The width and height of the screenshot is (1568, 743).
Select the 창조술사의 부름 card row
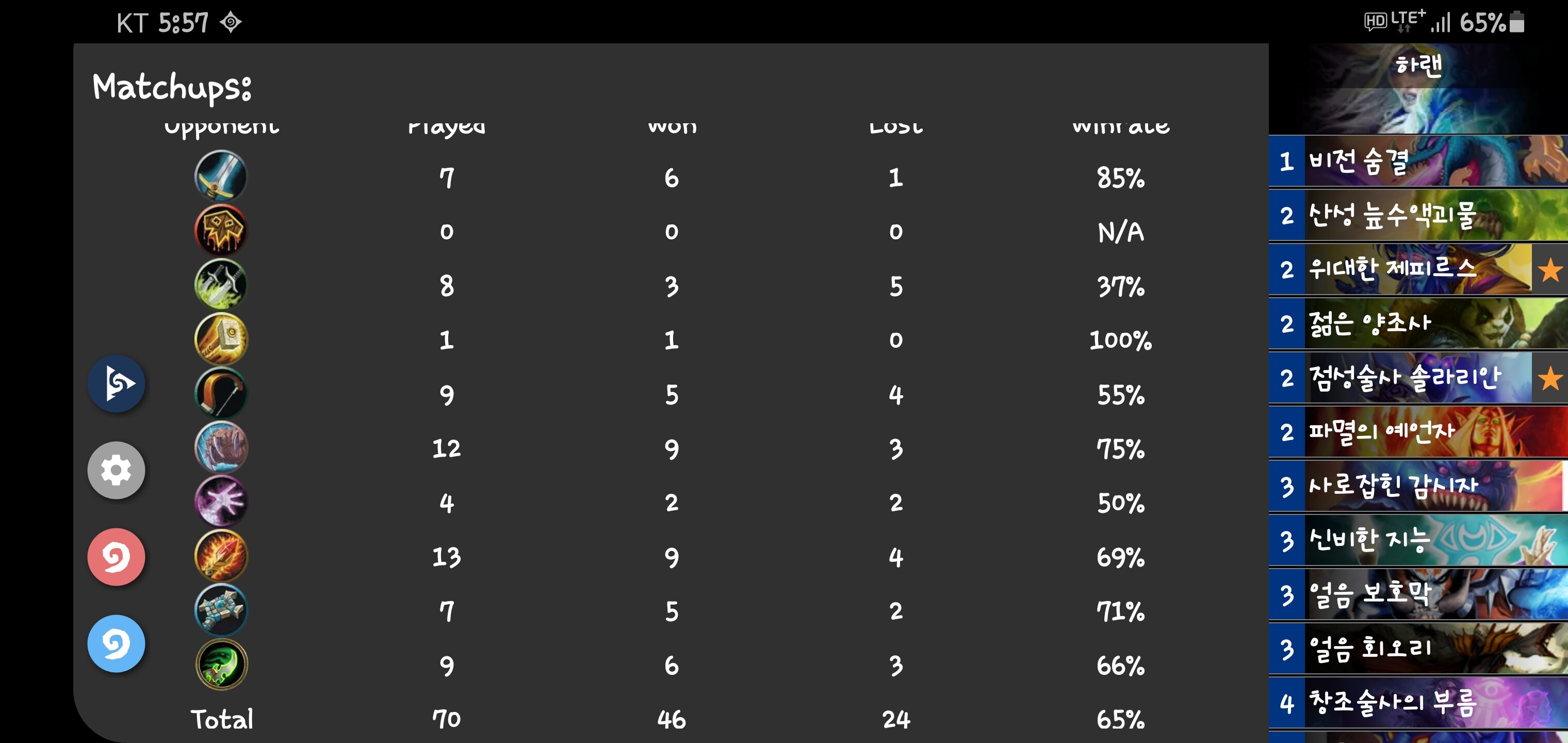tap(1418, 703)
